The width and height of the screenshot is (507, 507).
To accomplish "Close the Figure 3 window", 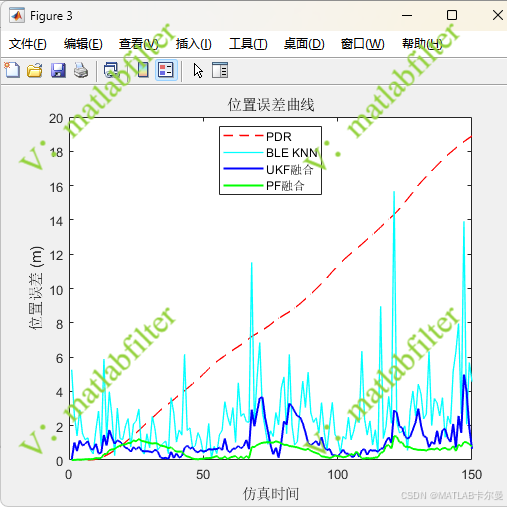I will (x=498, y=15).
